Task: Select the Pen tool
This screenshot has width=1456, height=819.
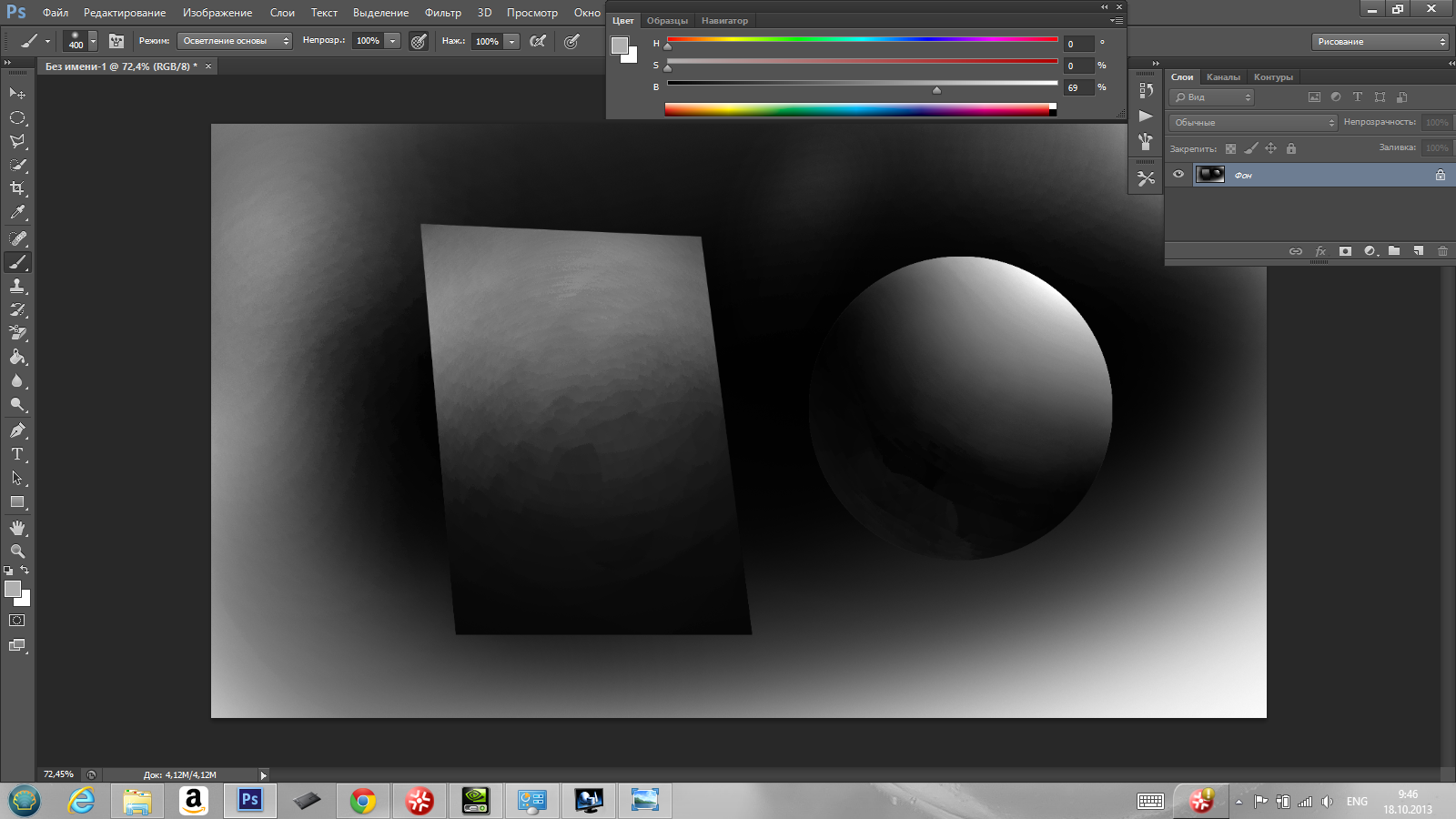Action: tap(17, 430)
